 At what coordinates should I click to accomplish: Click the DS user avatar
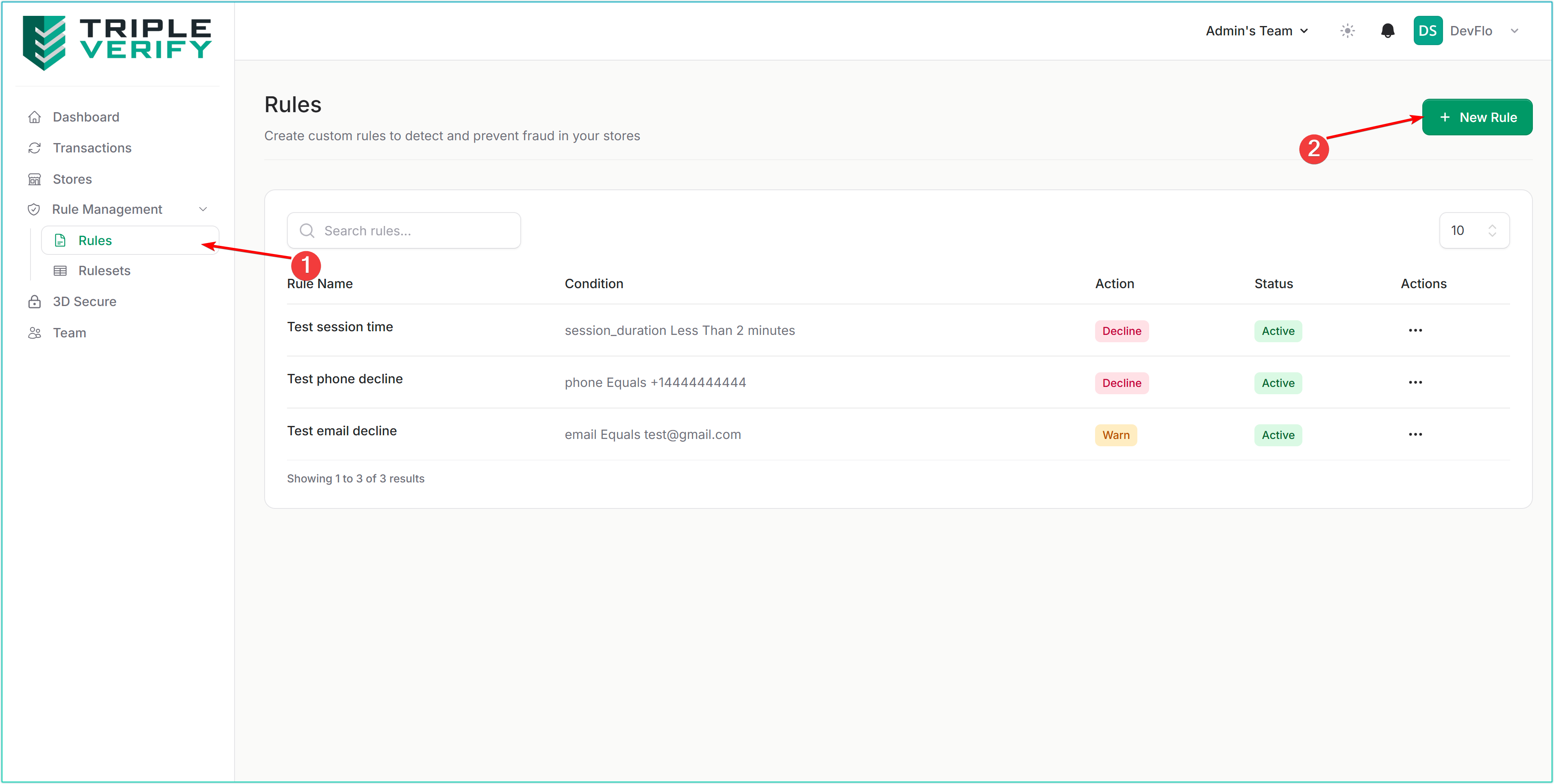click(1427, 31)
